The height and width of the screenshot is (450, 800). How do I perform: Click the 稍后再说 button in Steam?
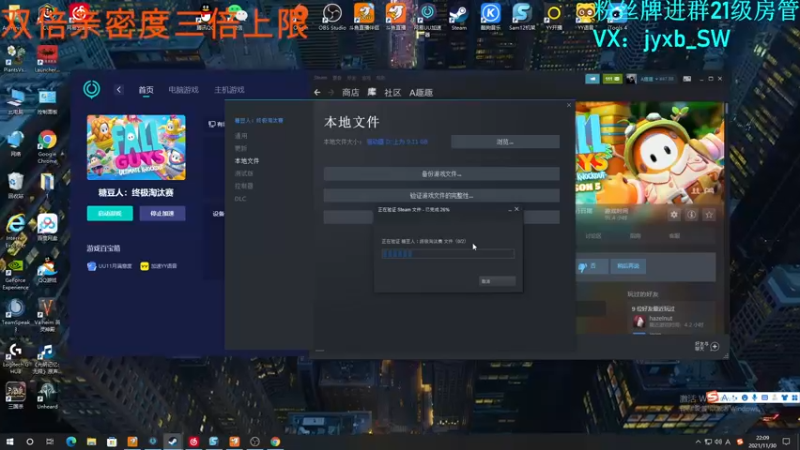pos(628,266)
